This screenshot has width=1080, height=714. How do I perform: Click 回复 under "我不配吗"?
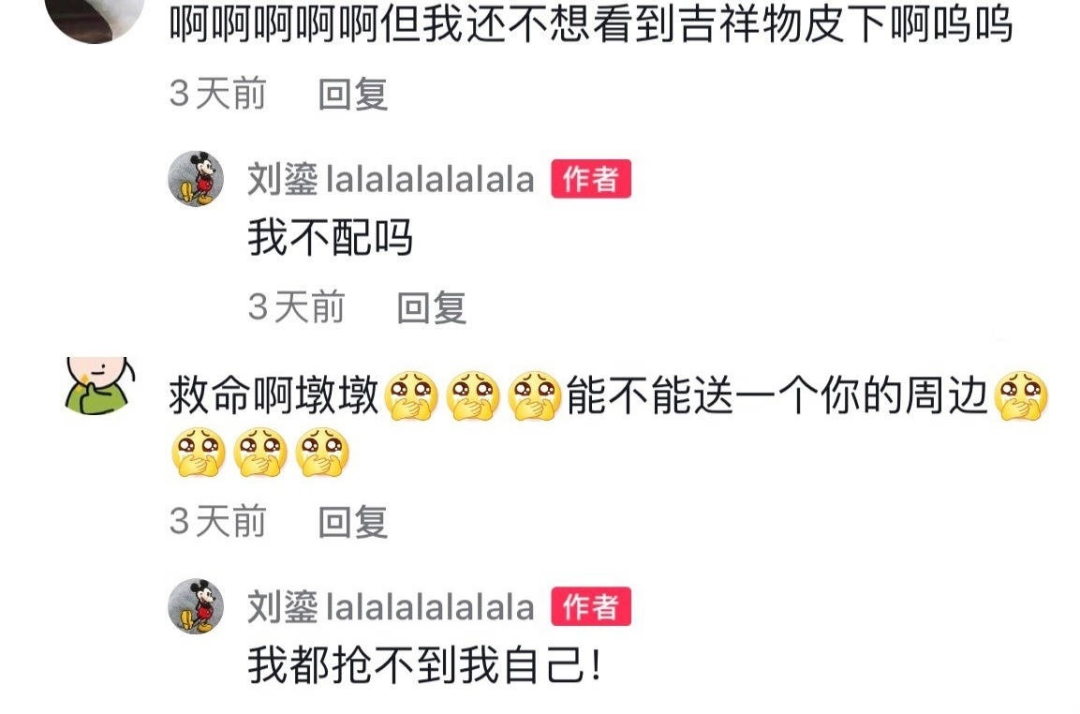432,307
